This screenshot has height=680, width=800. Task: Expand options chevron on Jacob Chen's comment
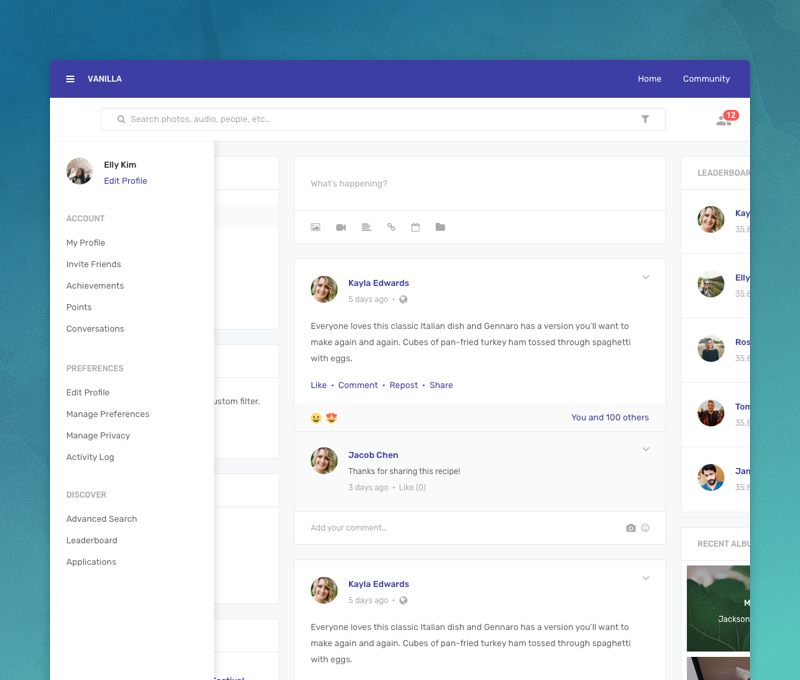(x=645, y=449)
